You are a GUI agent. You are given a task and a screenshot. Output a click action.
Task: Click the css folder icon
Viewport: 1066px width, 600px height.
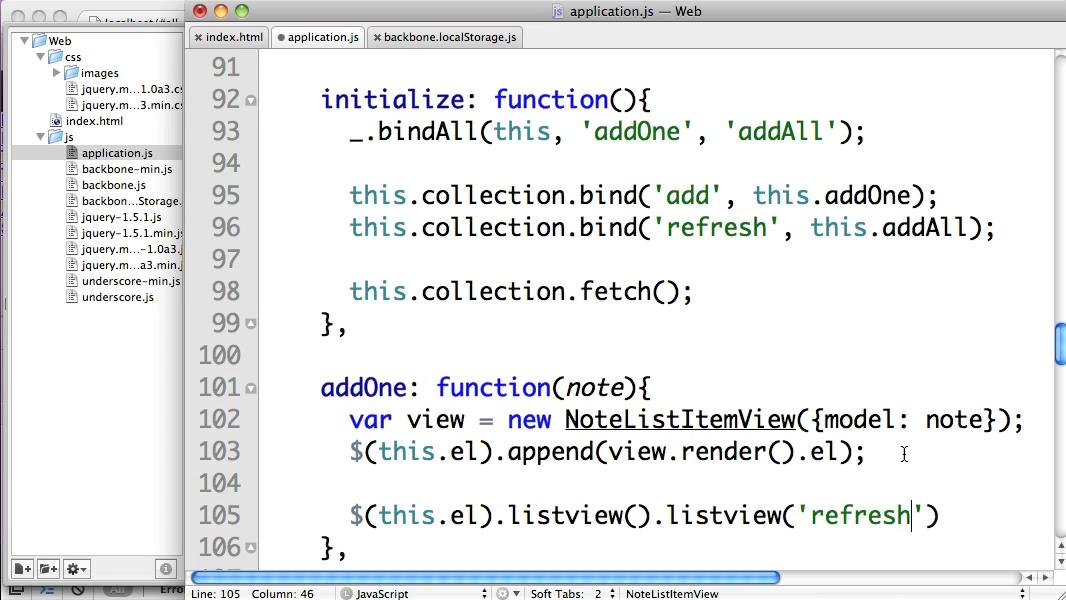[56, 56]
